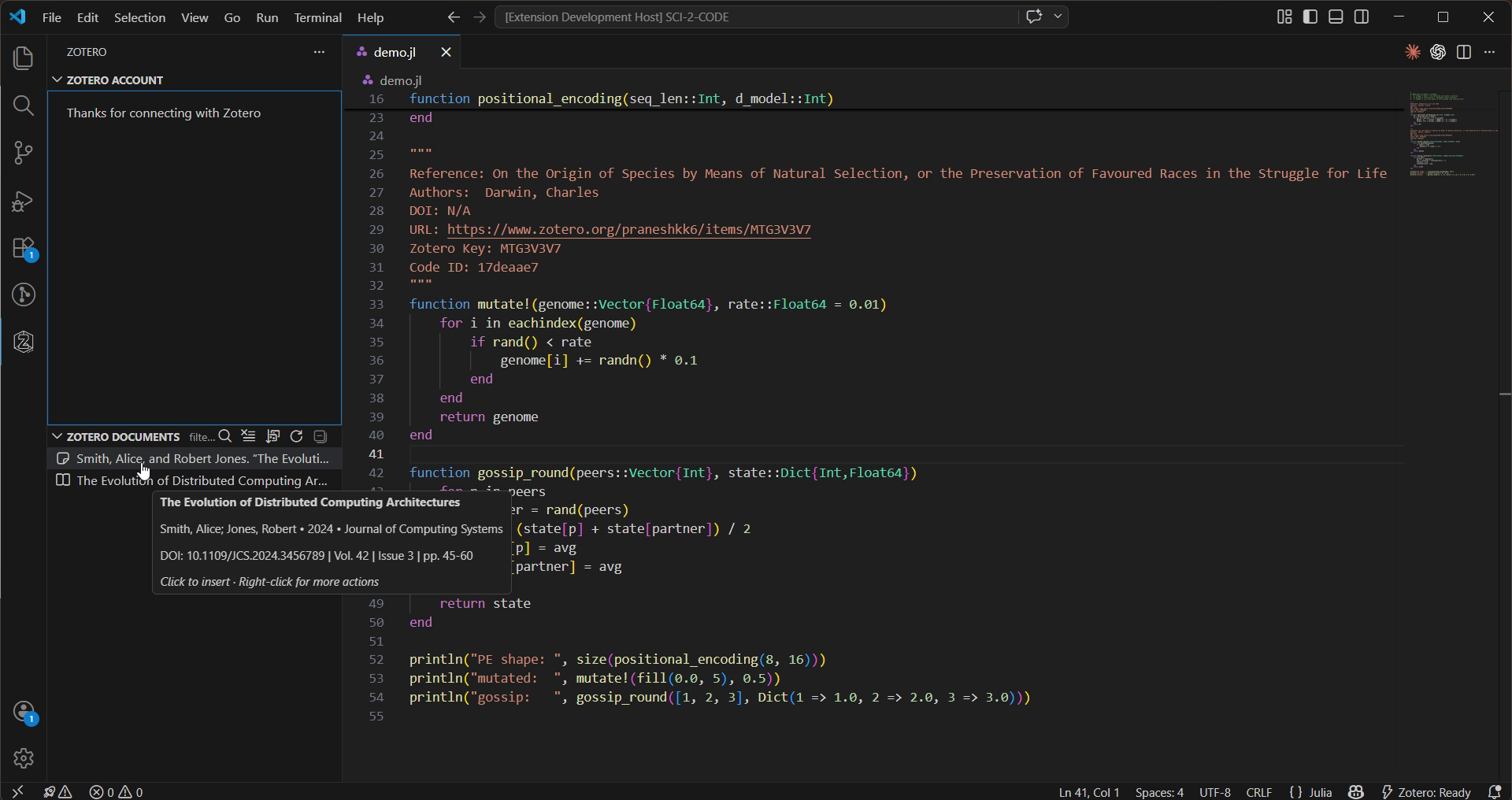
Task: Split the editor to the right
Action: point(1464,52)
